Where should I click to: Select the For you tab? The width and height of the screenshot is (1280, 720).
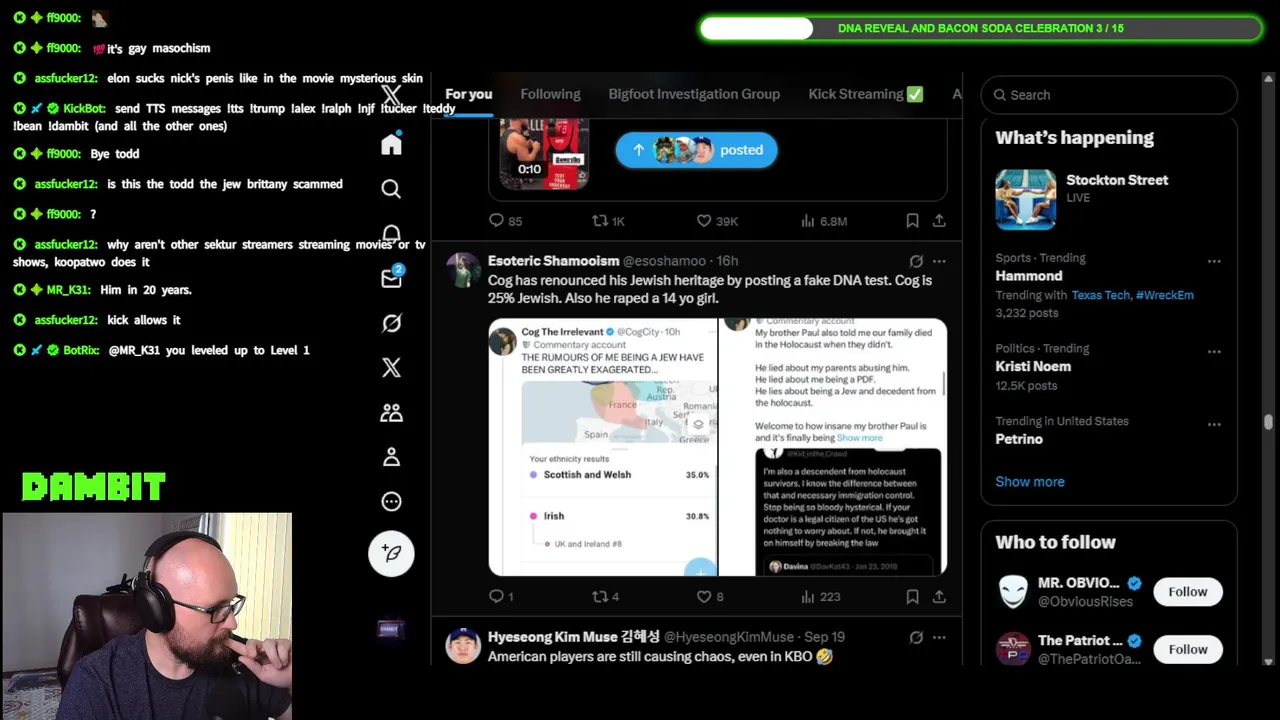pyautogui.click(x=469, y=94)
